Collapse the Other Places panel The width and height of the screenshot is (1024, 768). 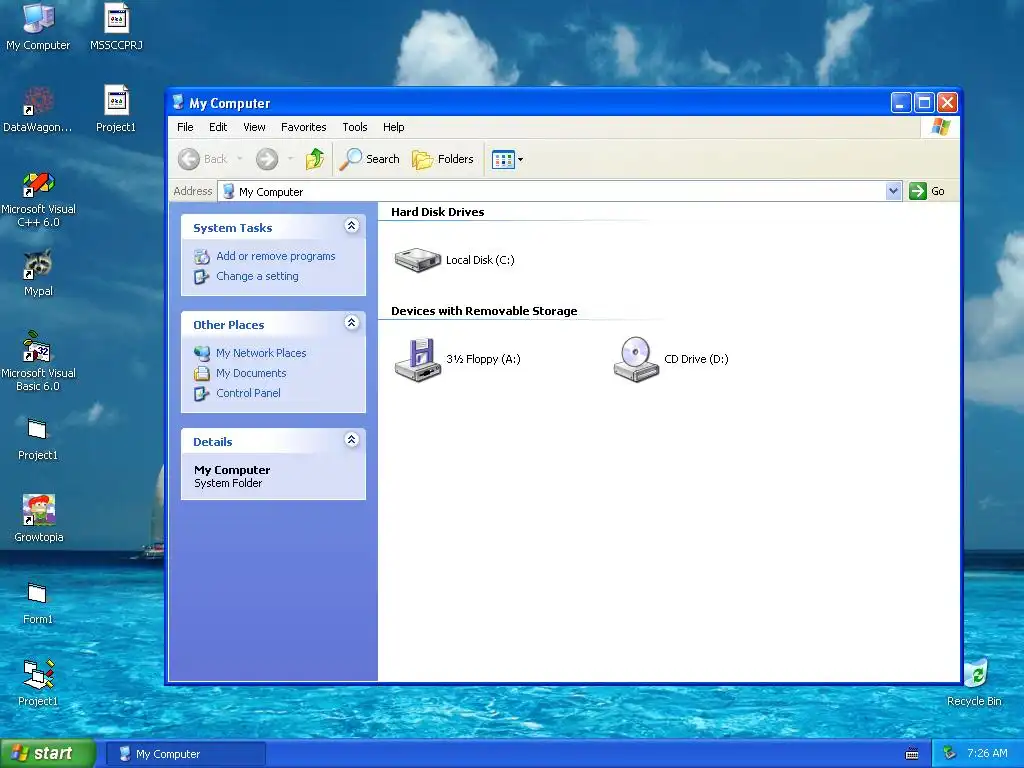coord(351,323)
